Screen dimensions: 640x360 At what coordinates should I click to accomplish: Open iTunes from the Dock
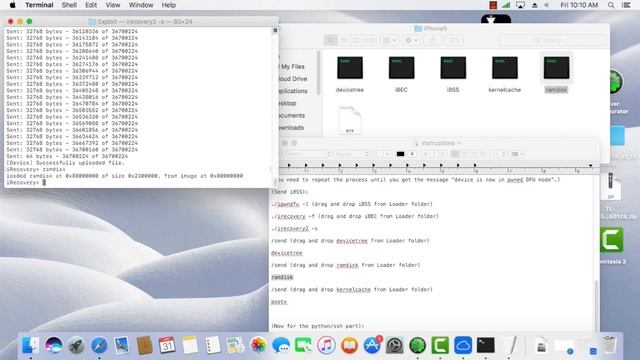click(x=326, y=345)
